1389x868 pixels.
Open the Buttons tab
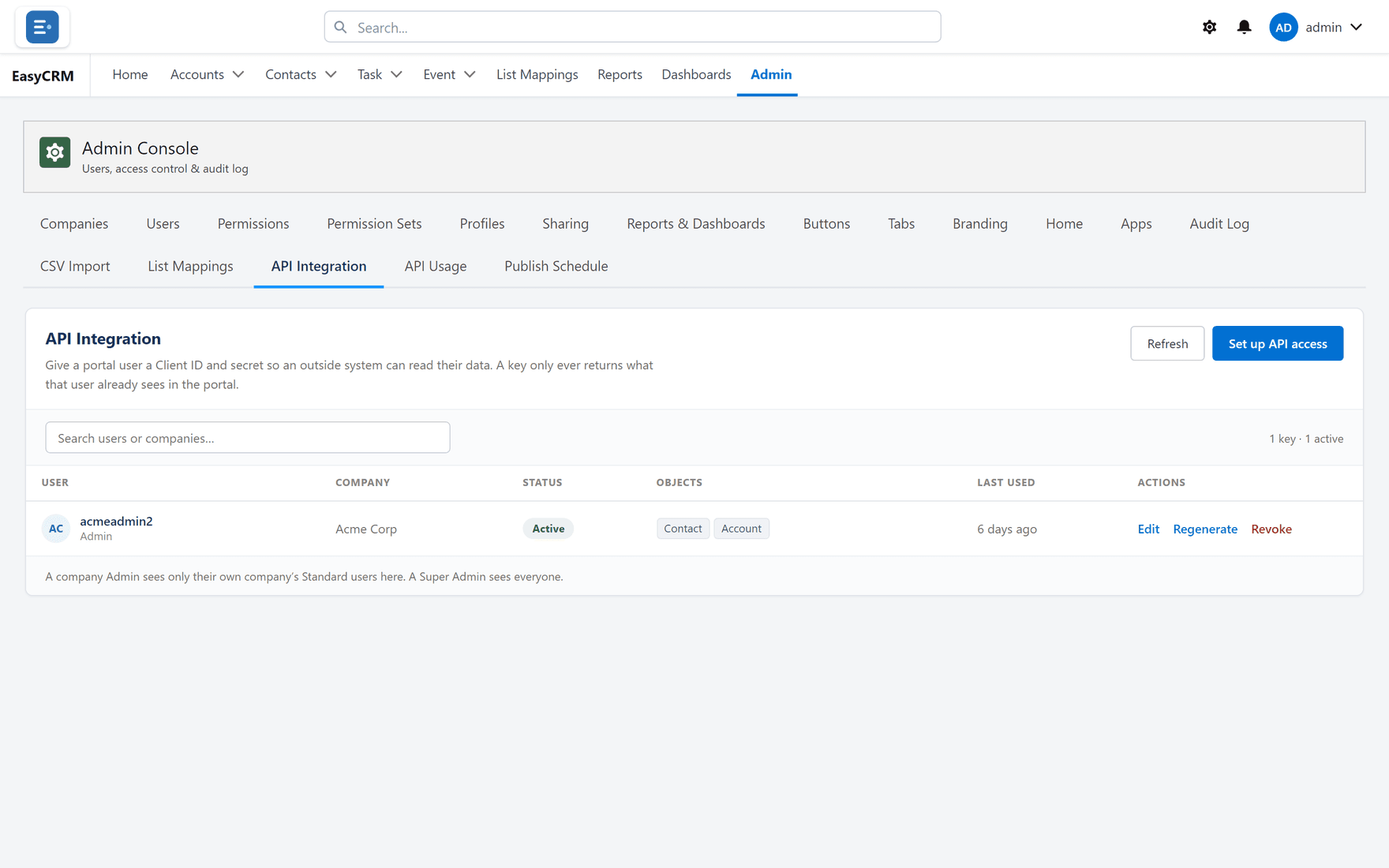(x=826, y=223)
